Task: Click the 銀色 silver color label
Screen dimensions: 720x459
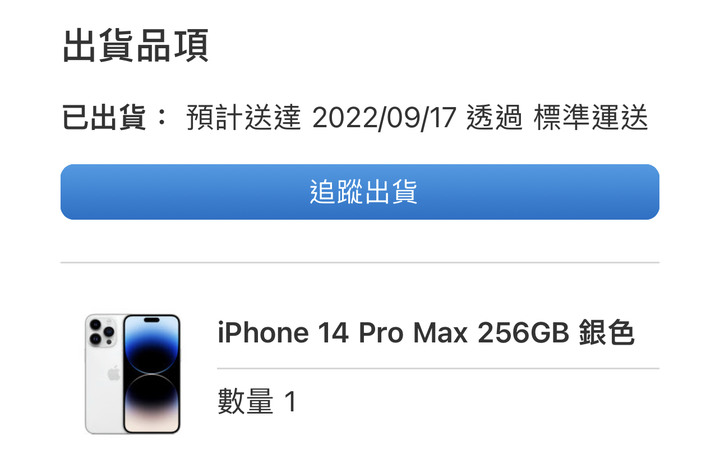Action: [607, 332]
